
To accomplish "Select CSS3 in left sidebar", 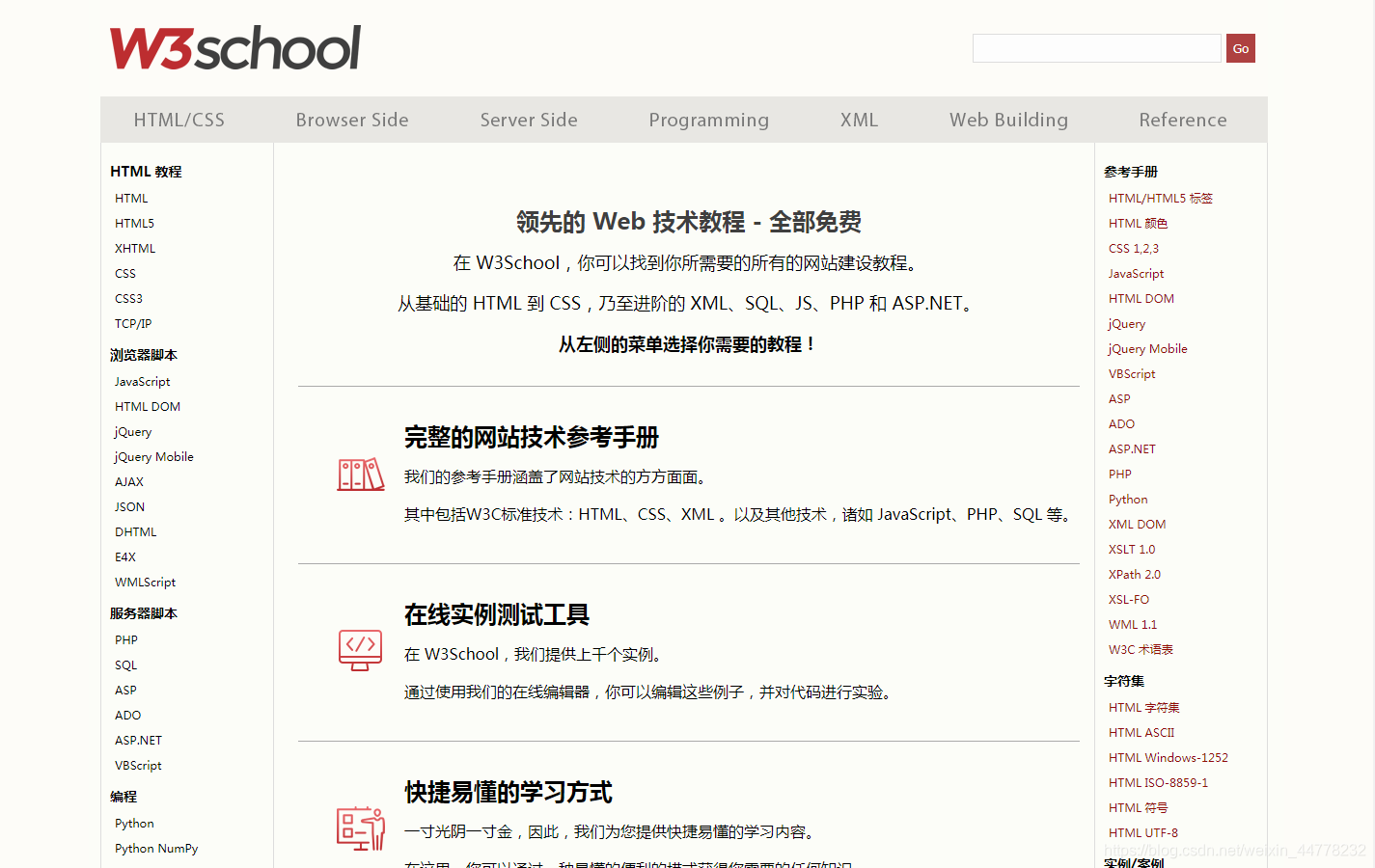I will (x=128, y=298).
